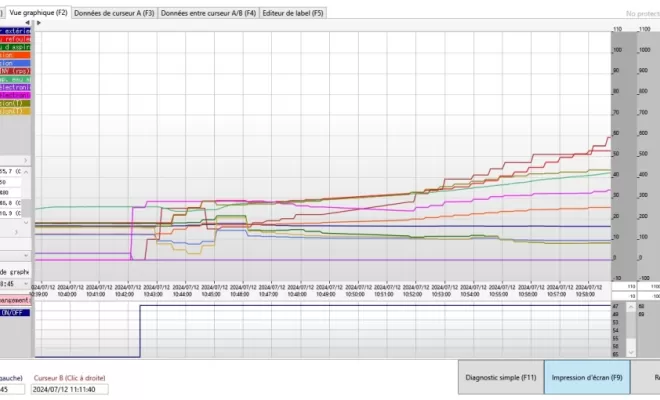This screenshot has height=400, width=660.
Task: Click the left collapse arrow above legend
Action: coord(27,23)
